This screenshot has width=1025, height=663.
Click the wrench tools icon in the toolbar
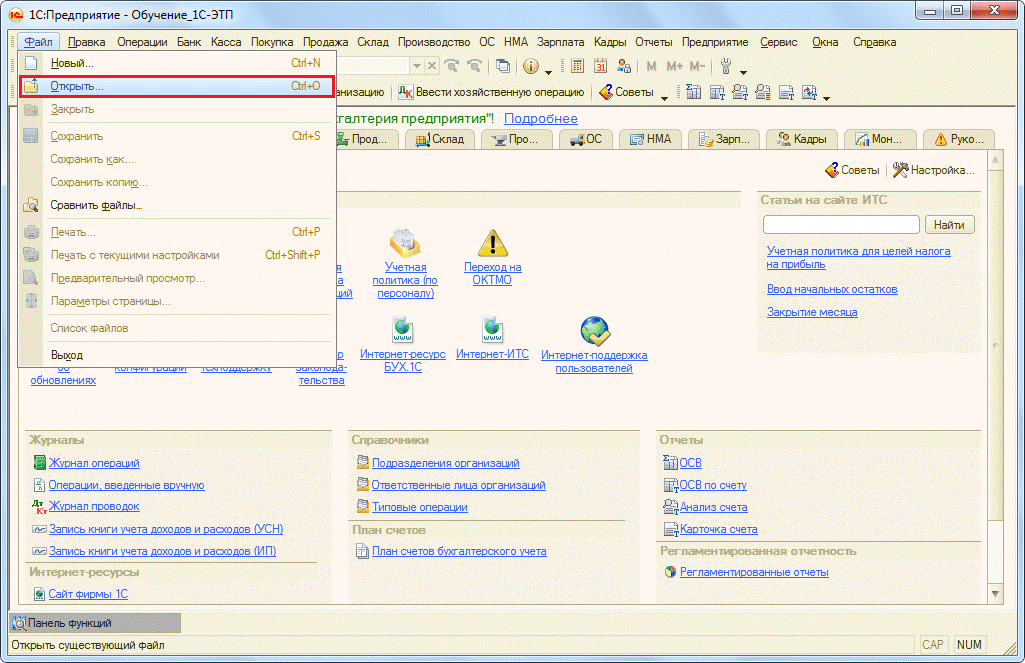pos(726,66)
